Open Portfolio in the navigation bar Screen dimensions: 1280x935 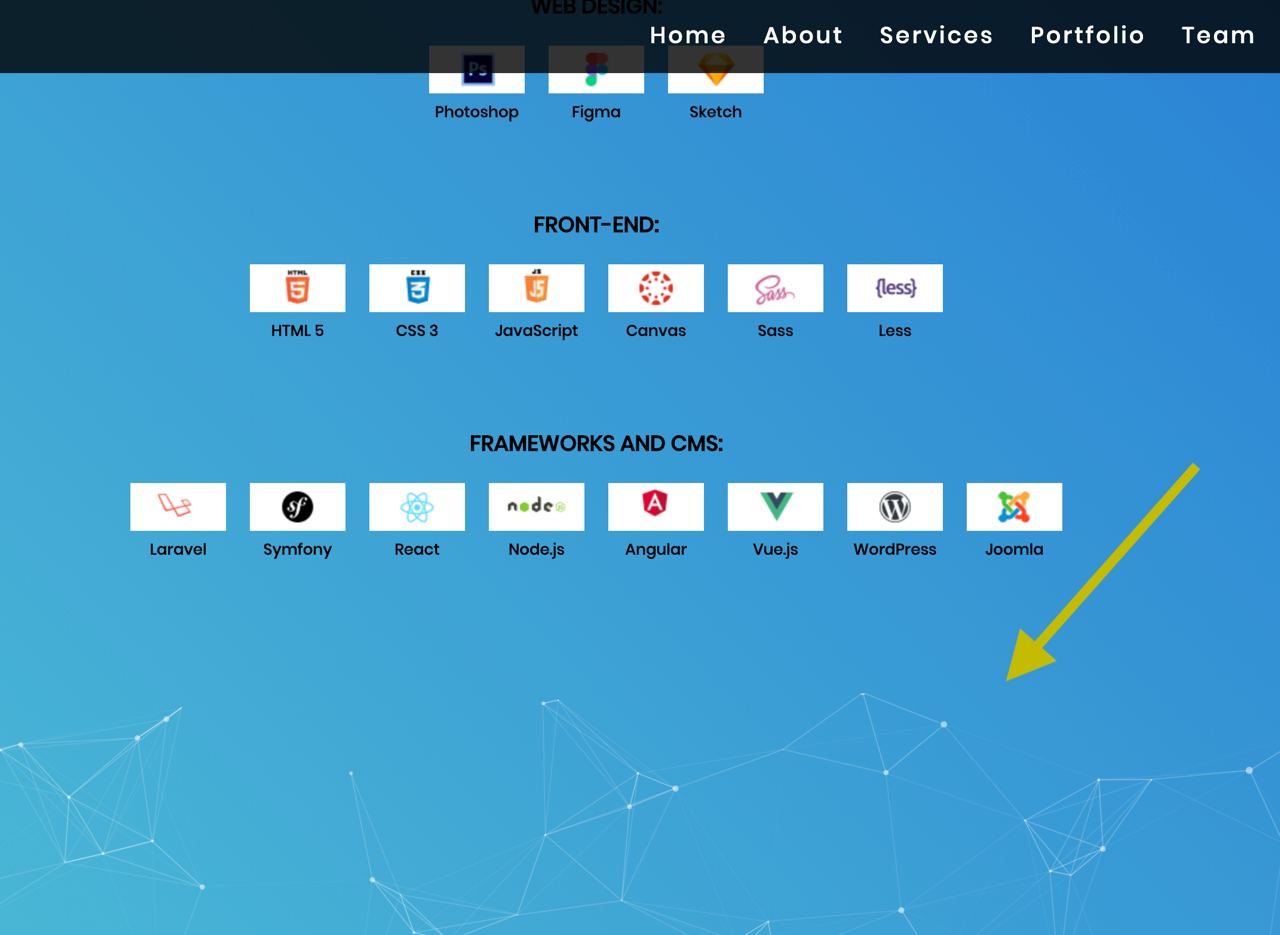tap(1088, 35)
